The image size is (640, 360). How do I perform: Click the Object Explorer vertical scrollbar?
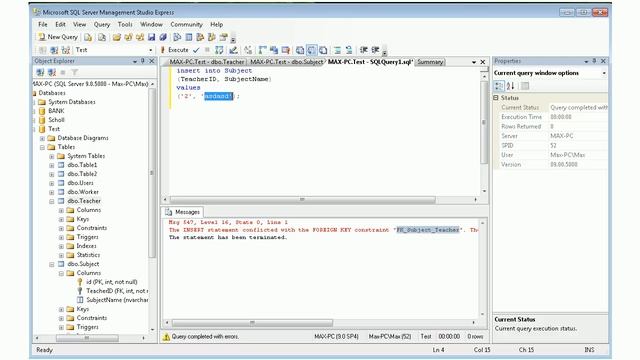[x=152, y=173]
